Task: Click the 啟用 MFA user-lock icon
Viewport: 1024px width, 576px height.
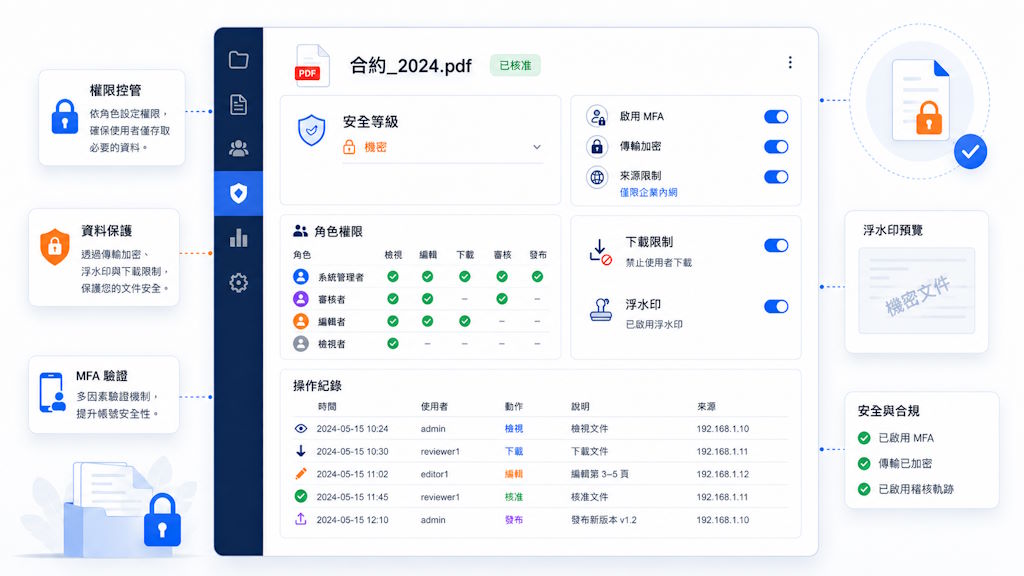Action: coord(597,116)
